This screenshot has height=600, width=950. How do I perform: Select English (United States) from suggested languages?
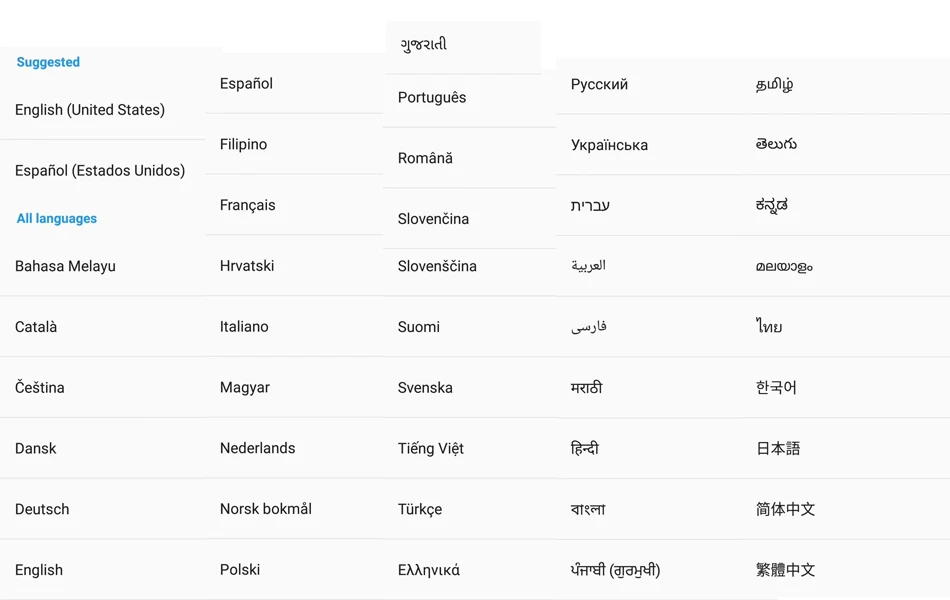90,110
